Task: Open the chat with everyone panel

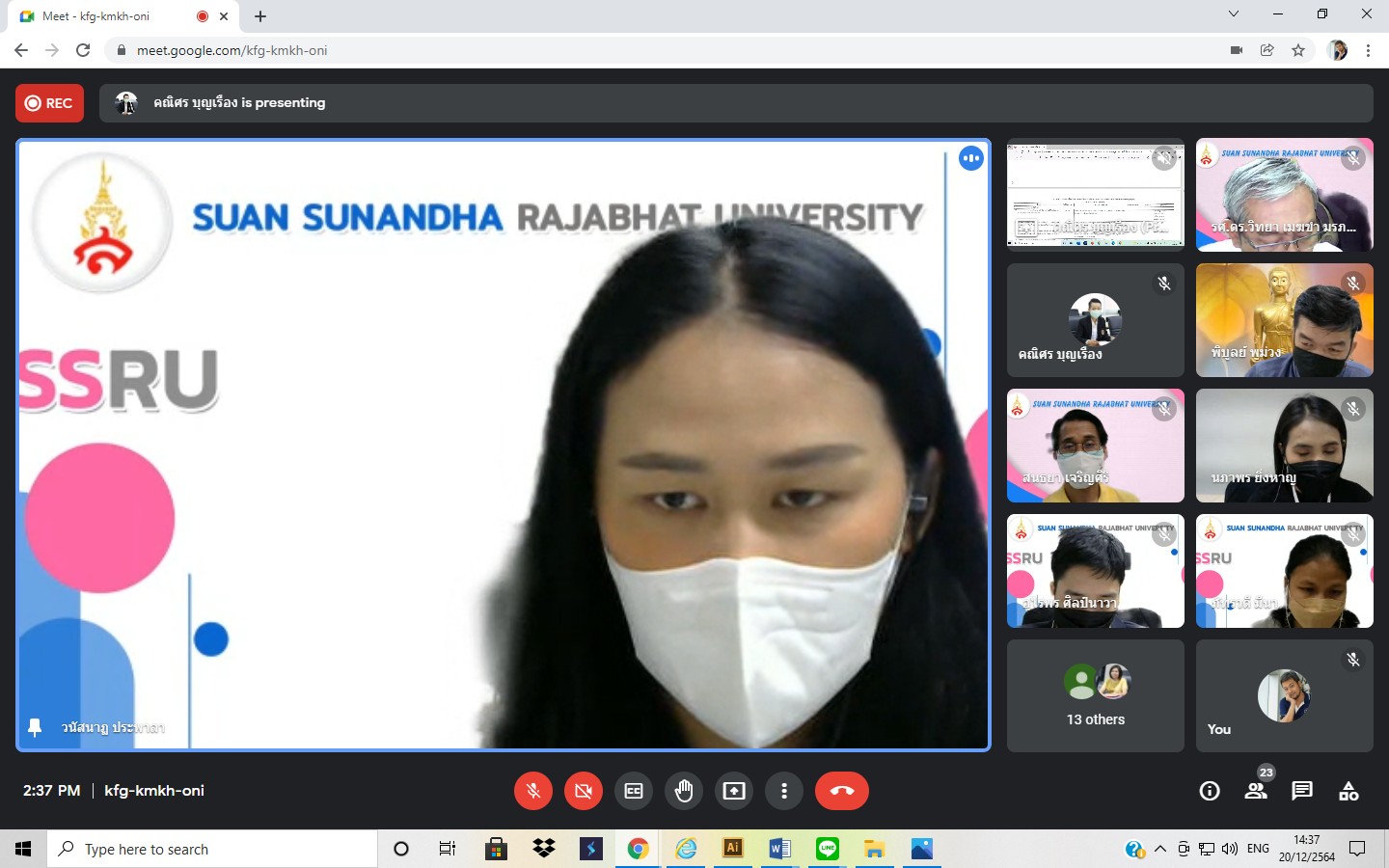Action: tap(1302, 791)
